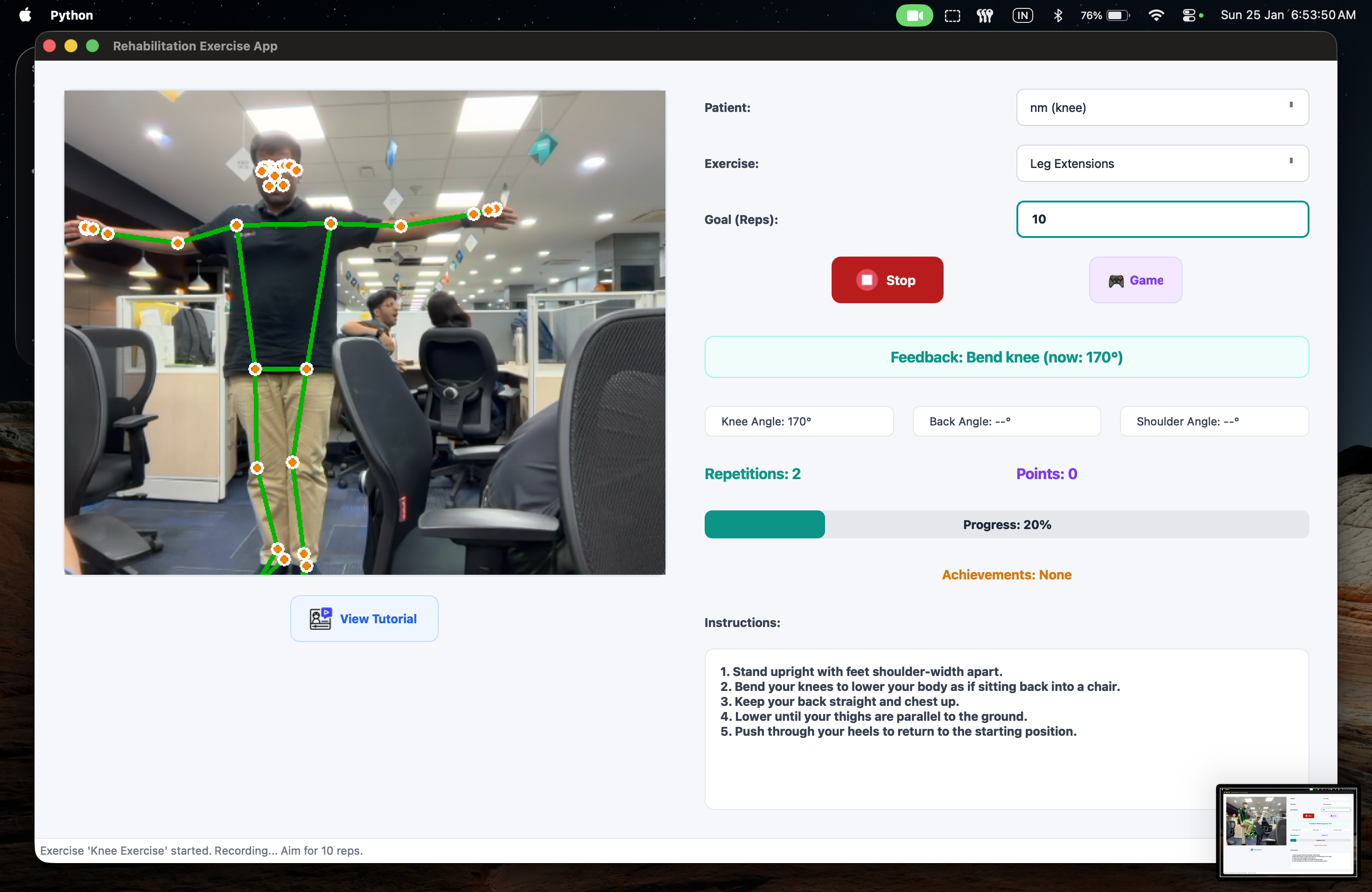
Task: Open the Patient dropdown showing nm (knee)
Action: pyautogui.click(x=1162, y=108)
